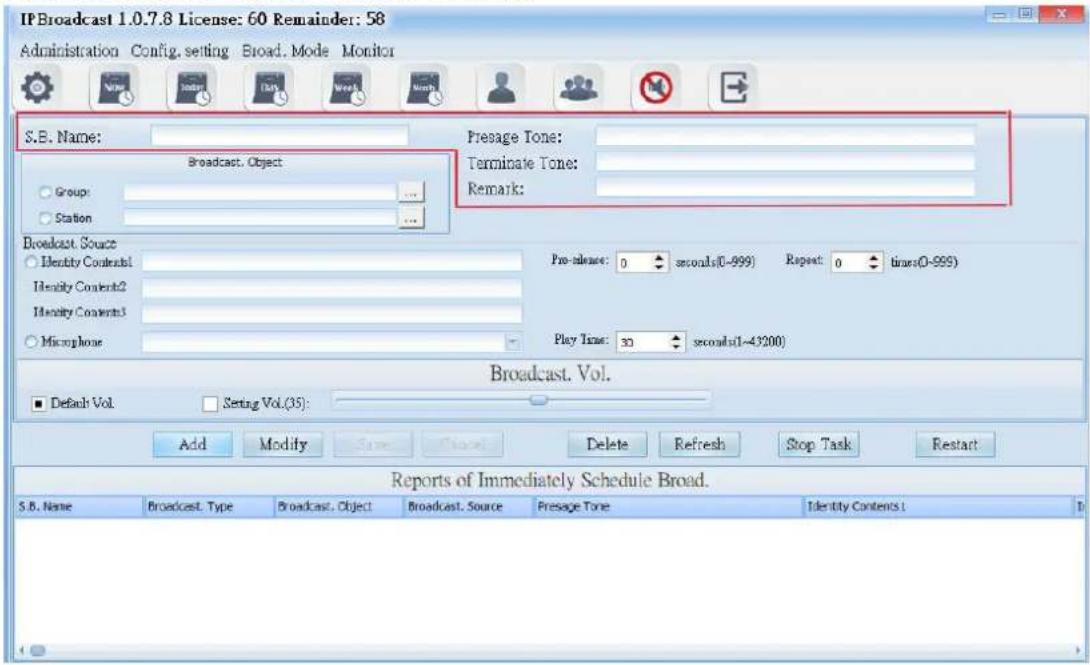Viewport: 1090px width, 665px height.
Task: Sort by Broadcast. Type column header
Action: [209, 507]
